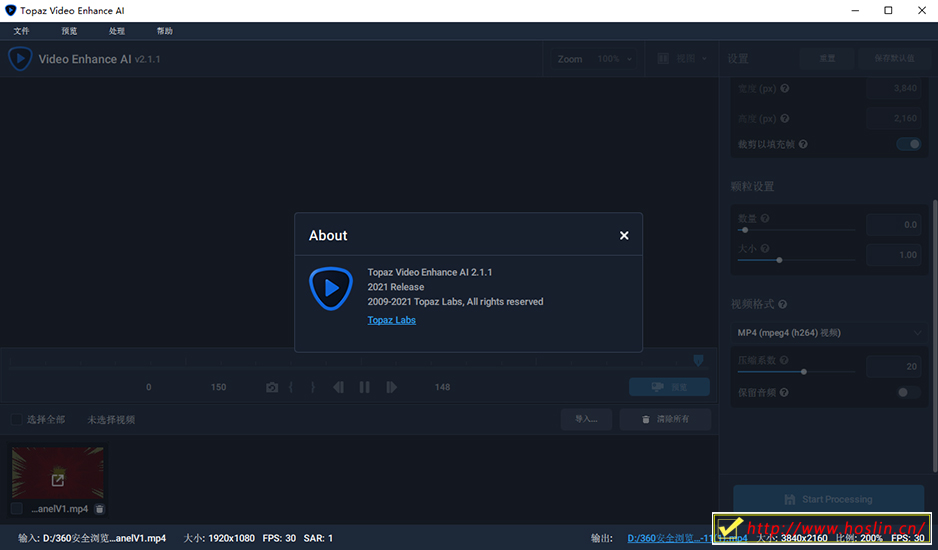938x550 pixels.
Task: Open the 文件 menu
Action: click(x=22, y=31)
